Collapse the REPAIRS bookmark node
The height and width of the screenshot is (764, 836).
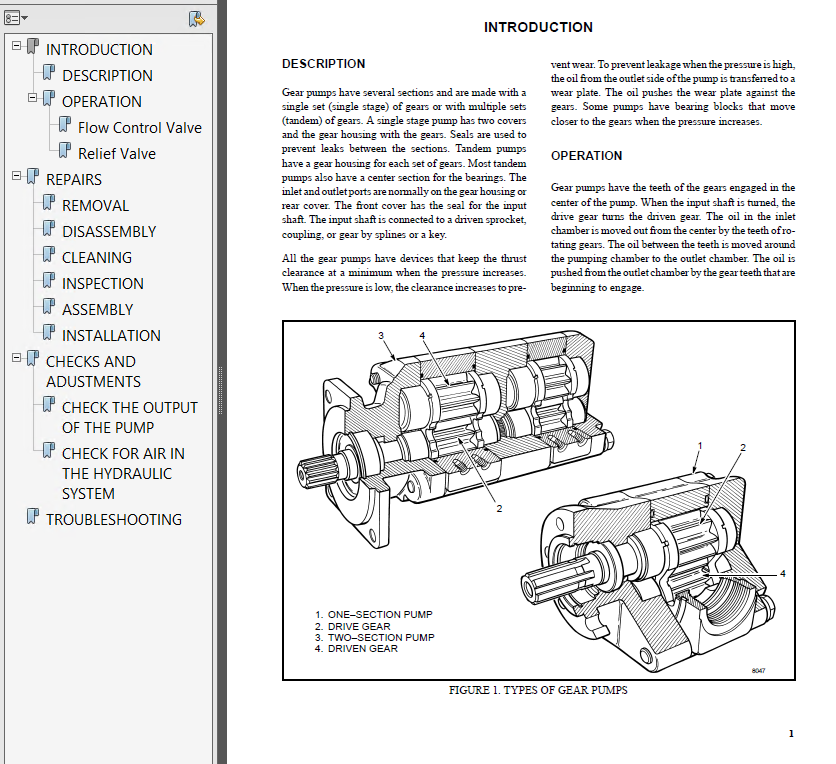pos(17,175)
